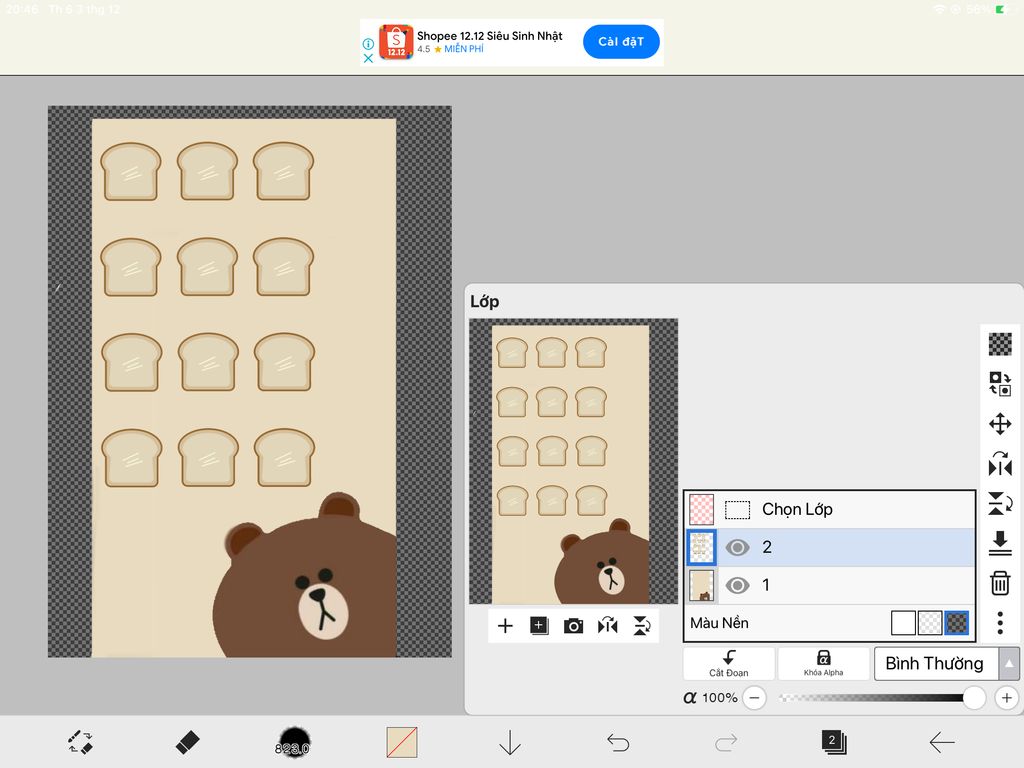Flip layer vertically under the preview
1024x768 pixels.
click(642, 626)
